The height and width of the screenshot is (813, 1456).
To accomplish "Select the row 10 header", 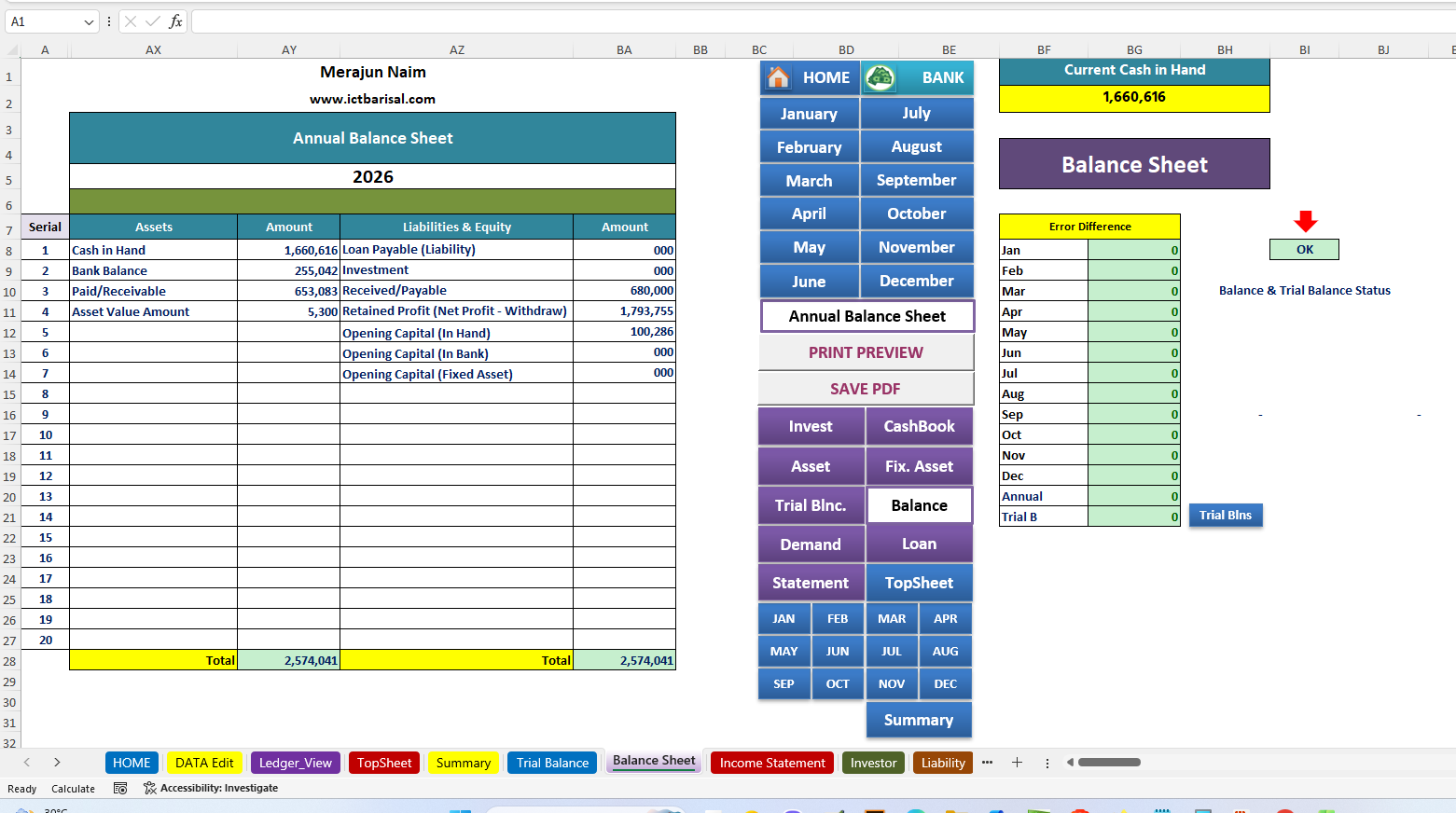I will pyautogui.click(x=9, y=292).
